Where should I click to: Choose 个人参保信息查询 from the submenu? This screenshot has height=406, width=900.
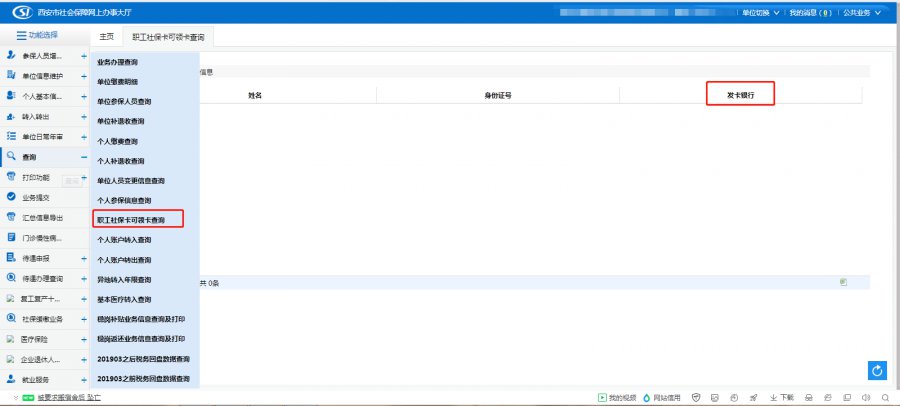coord(124,200)
